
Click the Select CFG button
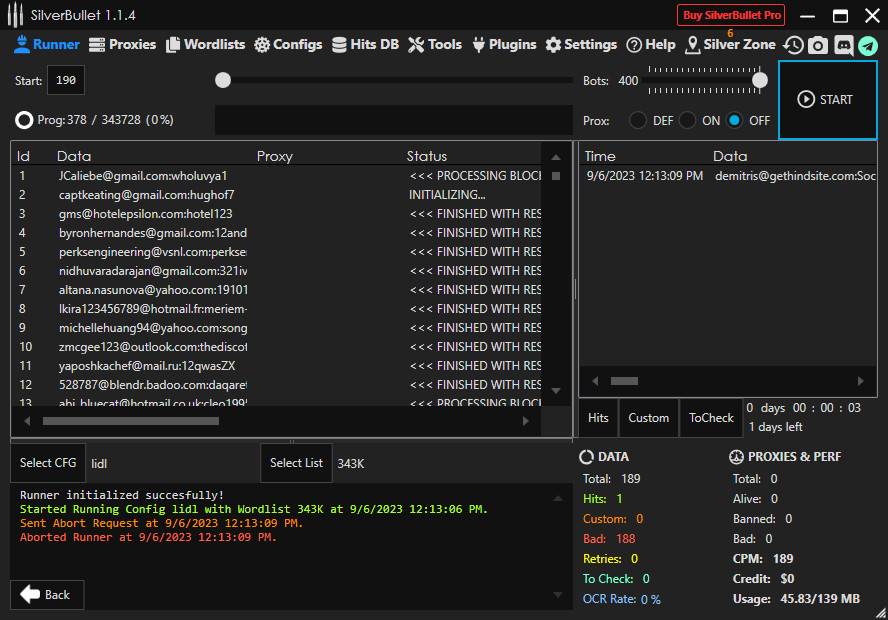coord(49,463)
